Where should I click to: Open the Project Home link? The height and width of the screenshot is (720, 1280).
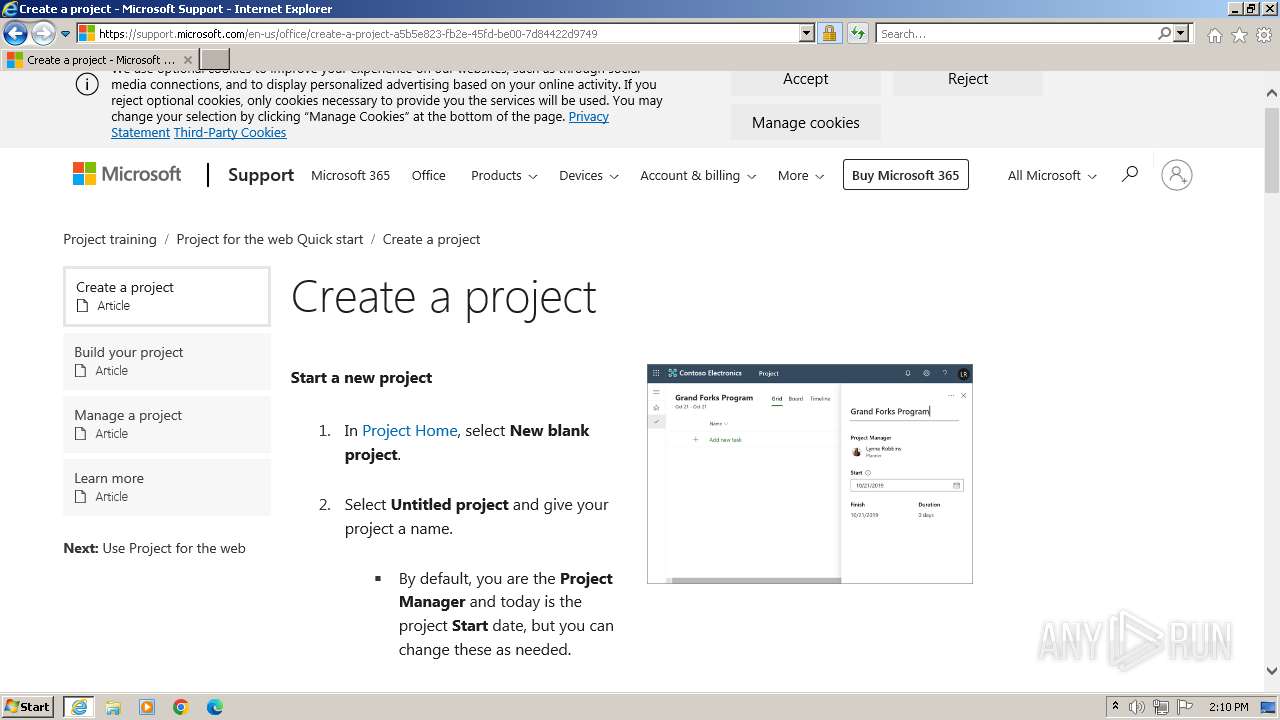coord(409,430)
